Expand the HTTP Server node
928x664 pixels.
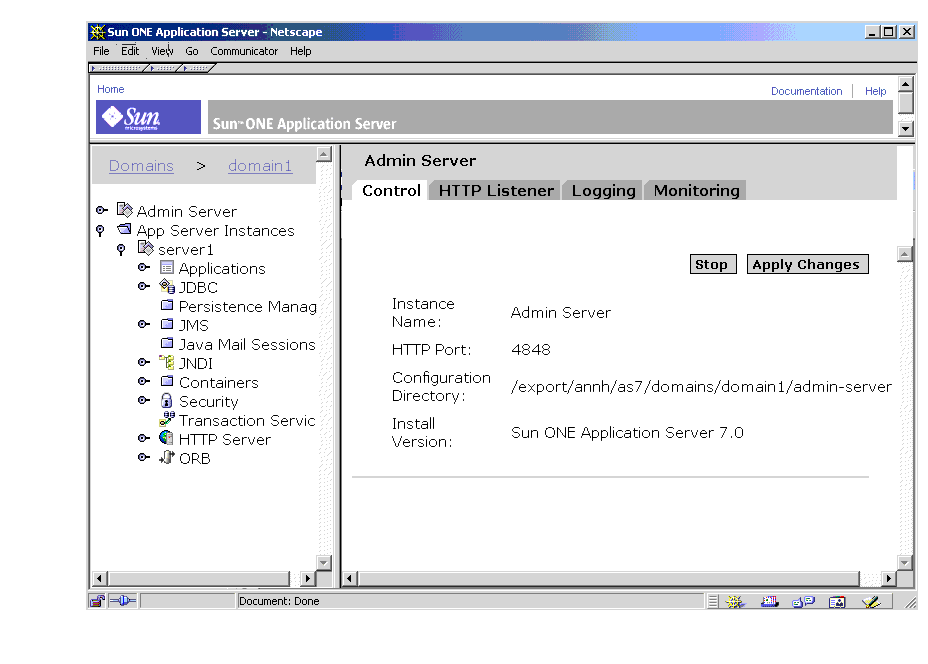[x=143, y=439]
